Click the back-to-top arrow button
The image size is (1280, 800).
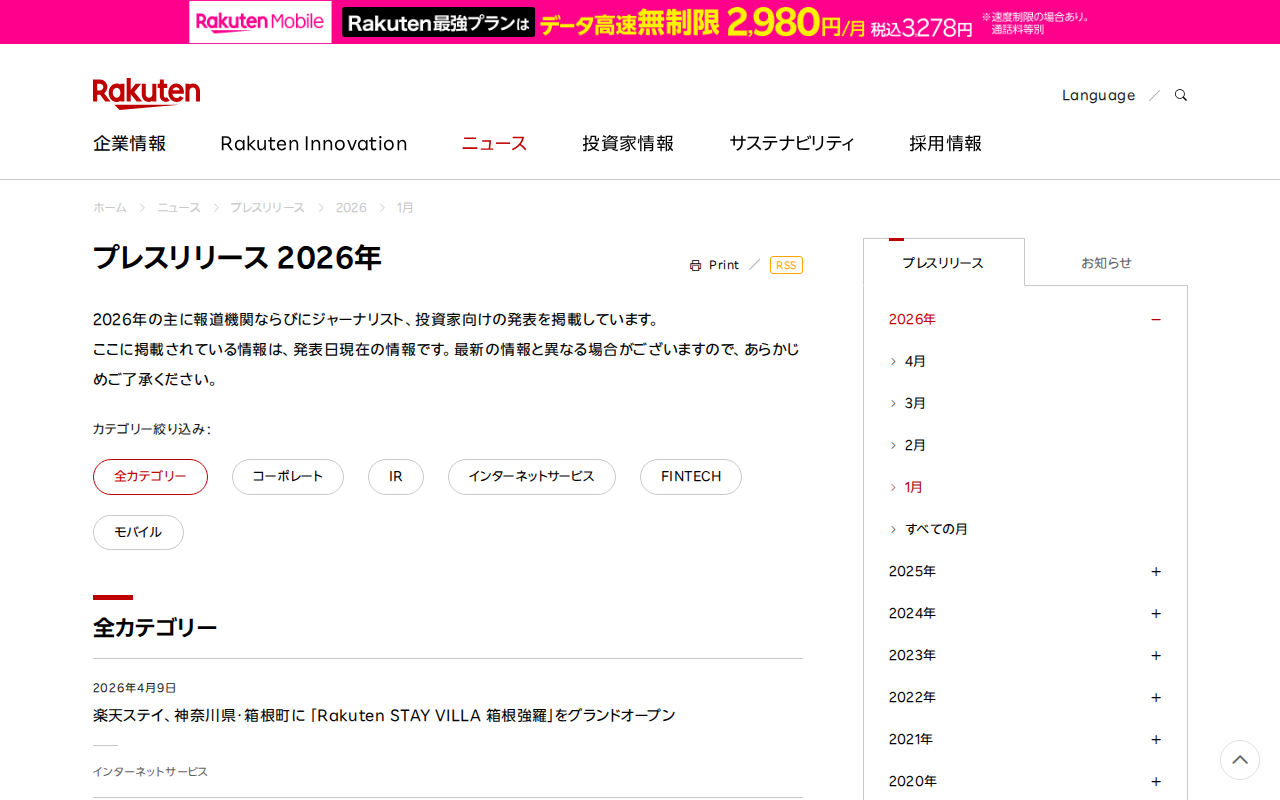[1240, 760]
